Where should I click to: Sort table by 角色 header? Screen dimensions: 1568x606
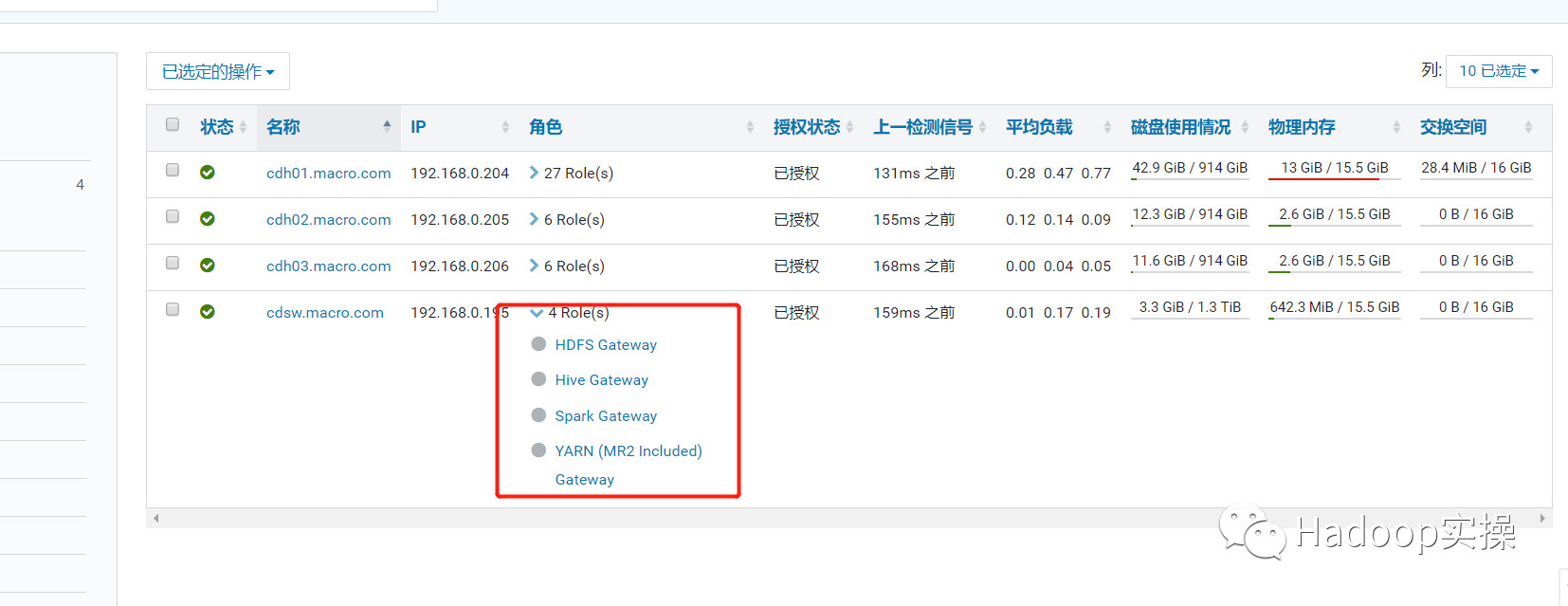545,127
